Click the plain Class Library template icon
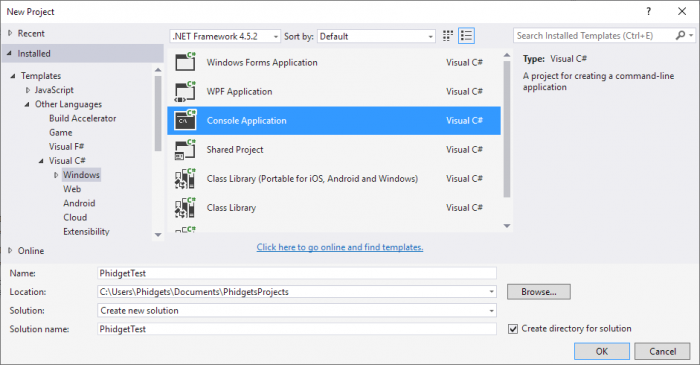Screen dimensions: 700x365 [x=185, y=207]
